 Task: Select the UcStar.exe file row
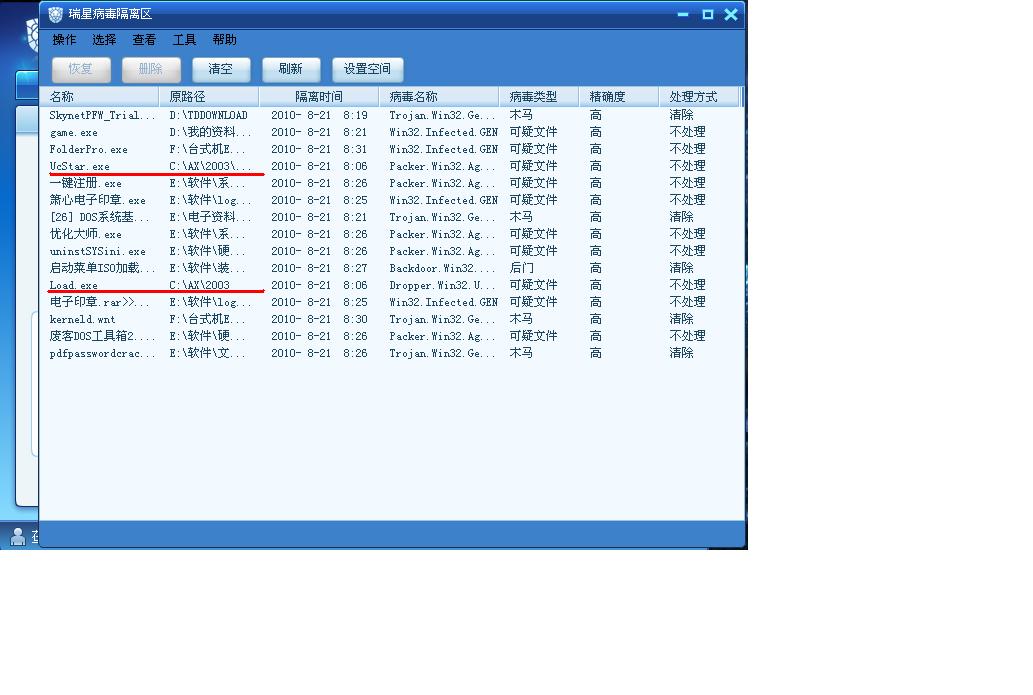(391, 167)
